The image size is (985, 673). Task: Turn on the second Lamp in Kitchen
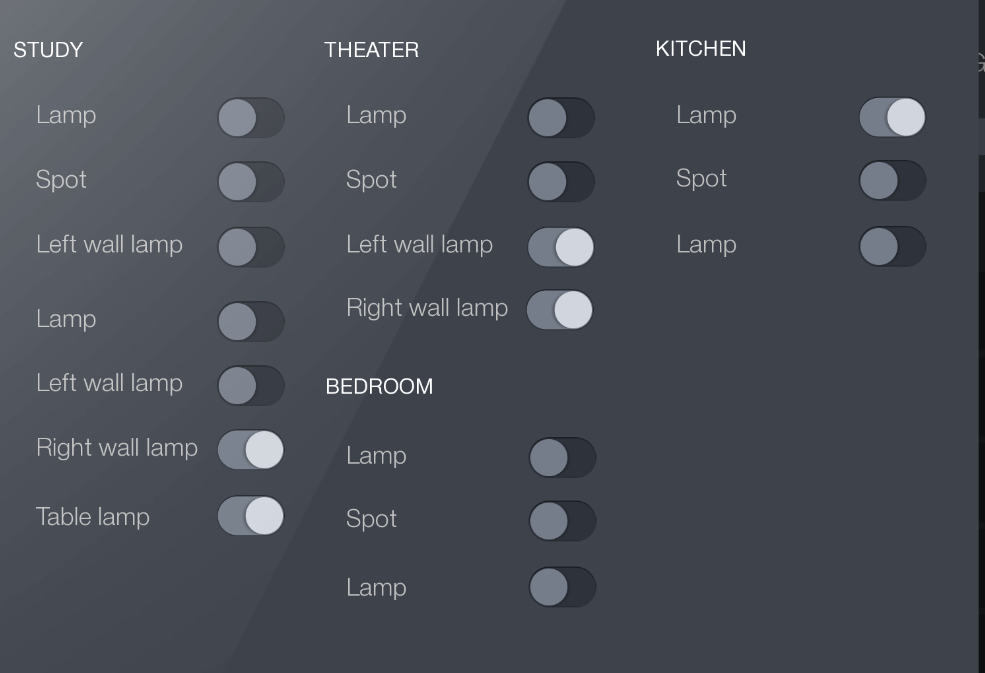[x=892, y=247]
